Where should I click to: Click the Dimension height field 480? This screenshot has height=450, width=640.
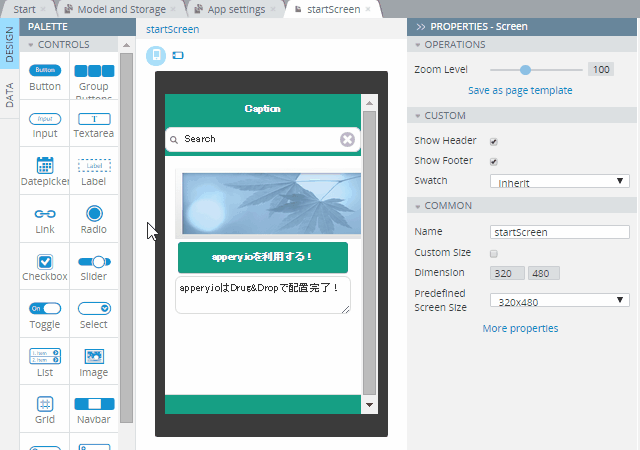(544, 273)
